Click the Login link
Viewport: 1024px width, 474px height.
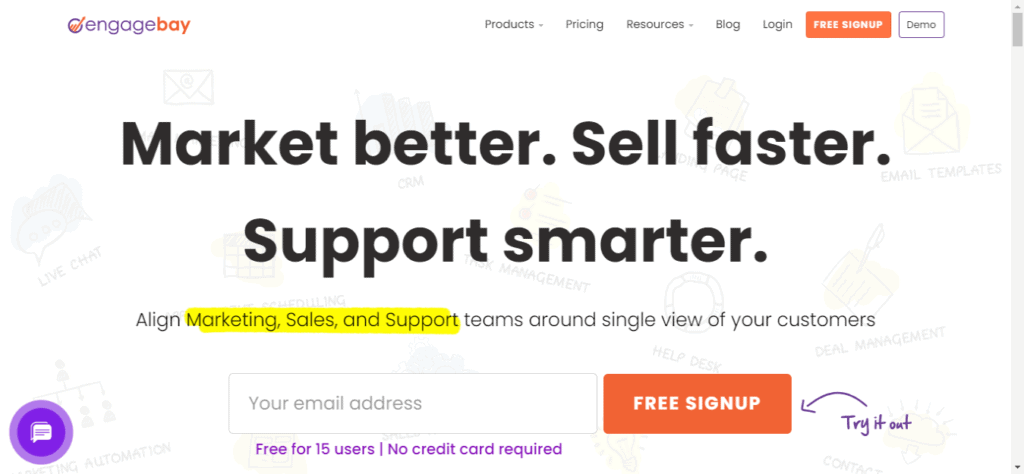pos(777,25)
